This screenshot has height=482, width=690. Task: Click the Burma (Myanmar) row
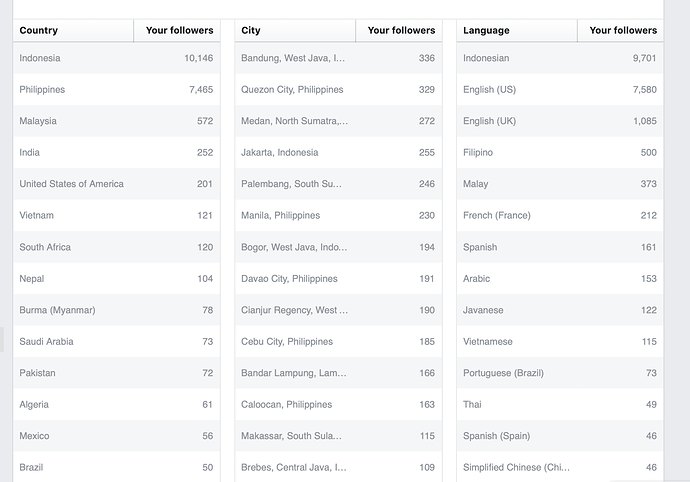click(57, 310)
